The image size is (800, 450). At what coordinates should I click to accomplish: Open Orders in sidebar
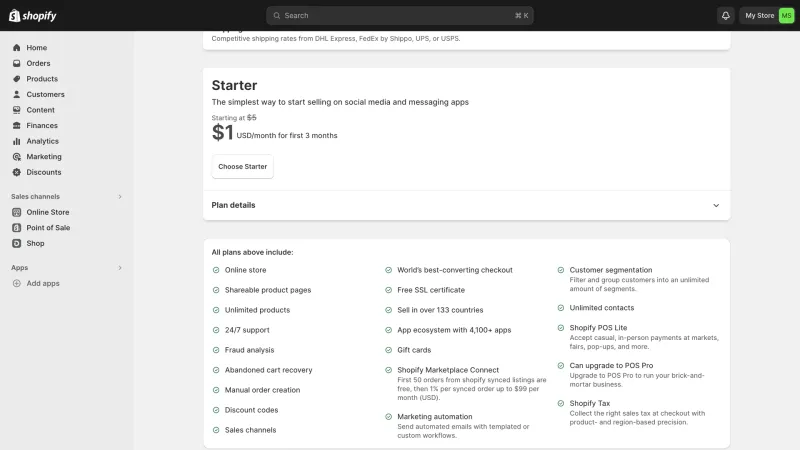[38, 63]
